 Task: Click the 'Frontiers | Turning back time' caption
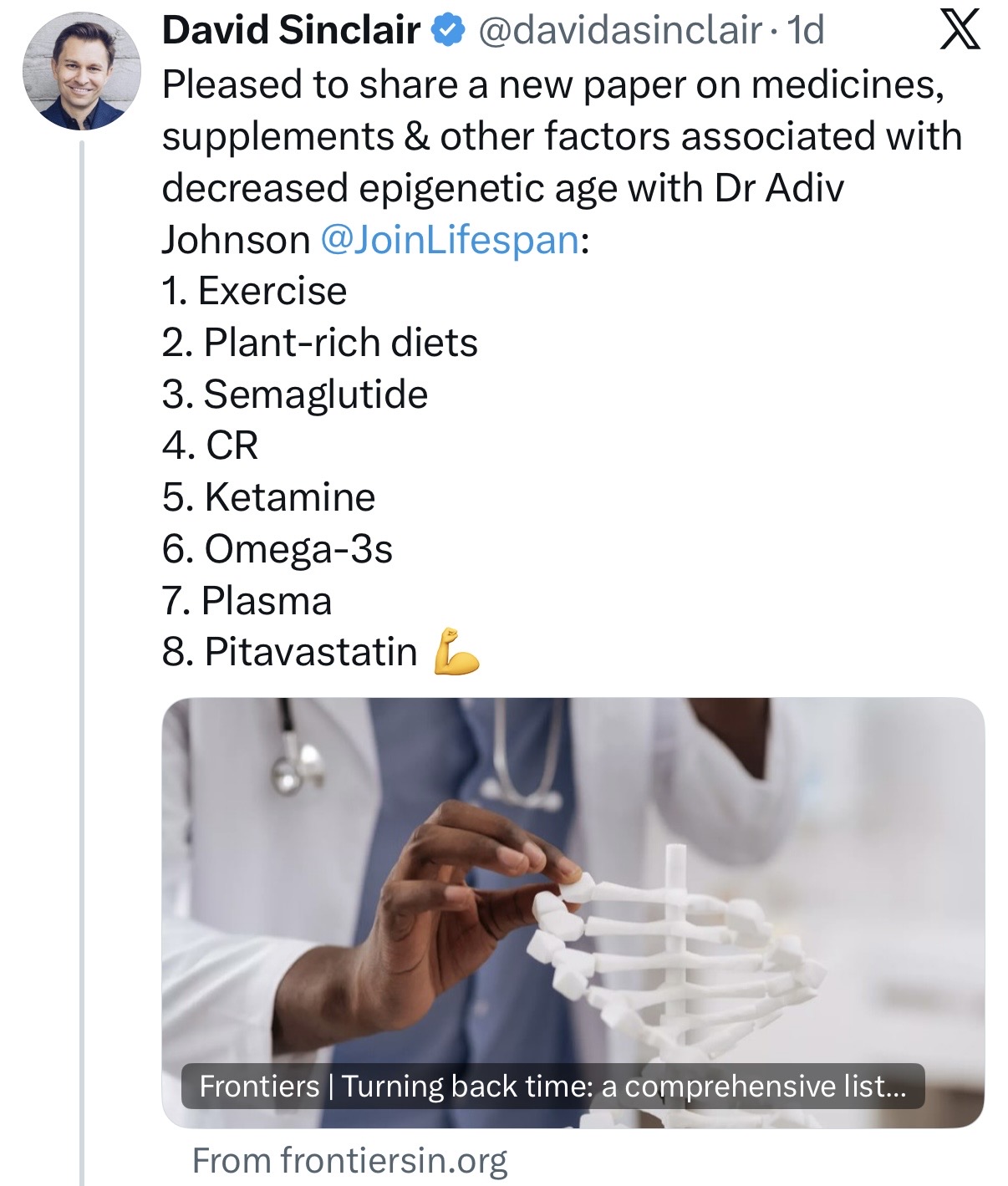click(552, 1086)
